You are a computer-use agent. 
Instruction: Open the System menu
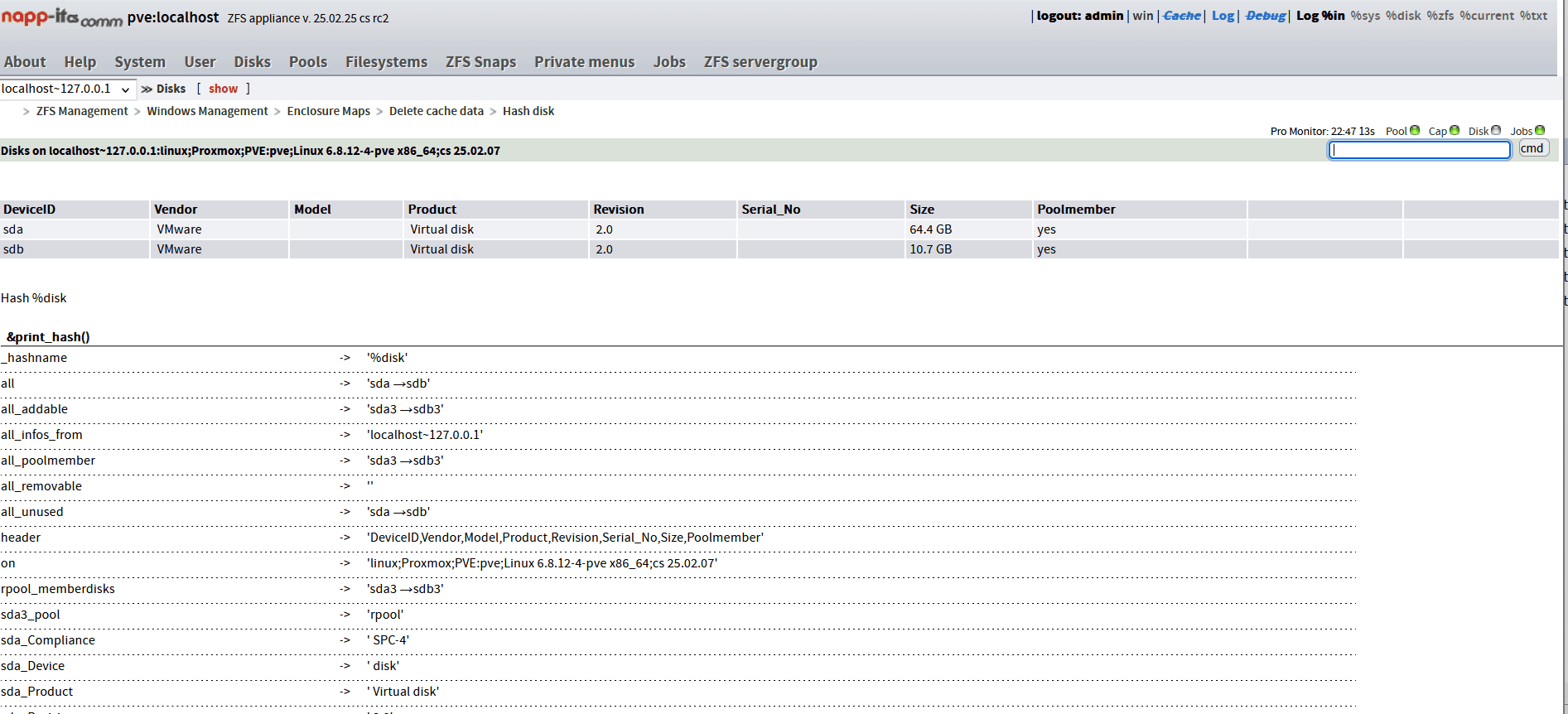(x=140, y=62)
